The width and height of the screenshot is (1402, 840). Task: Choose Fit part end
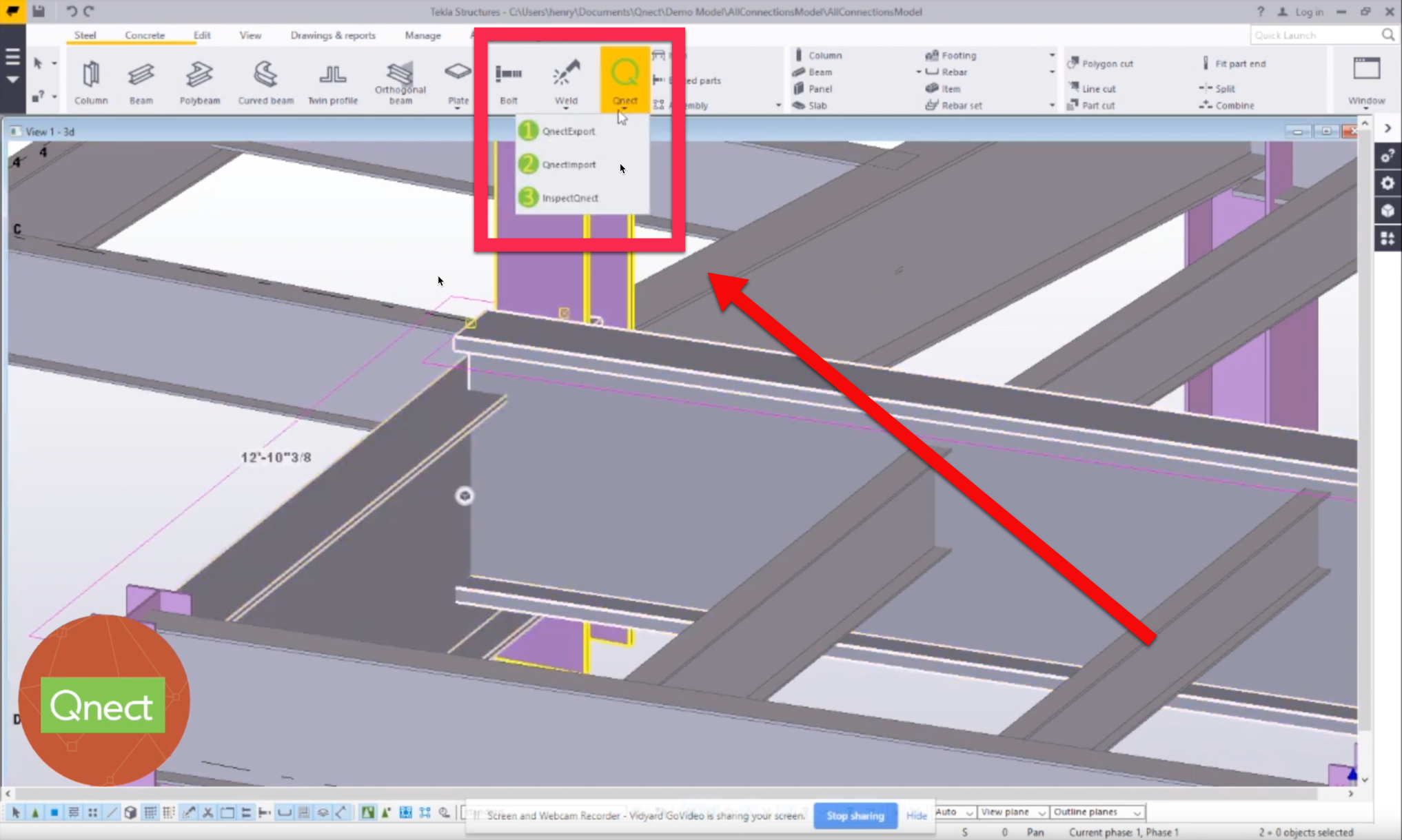(1233, 63)
